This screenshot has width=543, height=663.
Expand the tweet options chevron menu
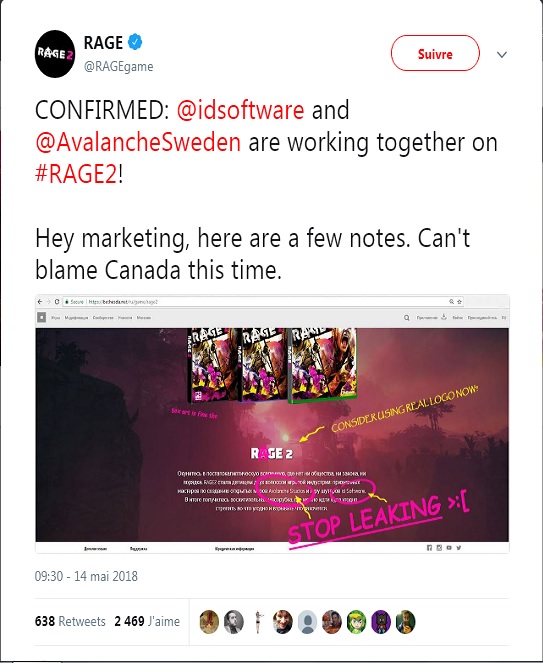coord(502,55)
